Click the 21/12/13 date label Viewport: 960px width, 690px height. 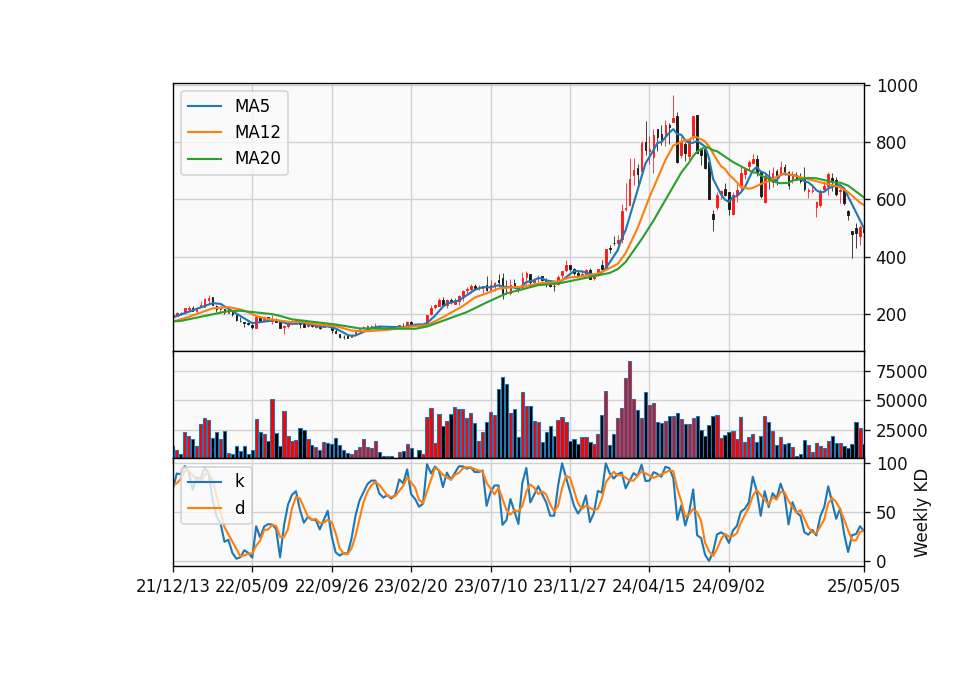point(173,586)
